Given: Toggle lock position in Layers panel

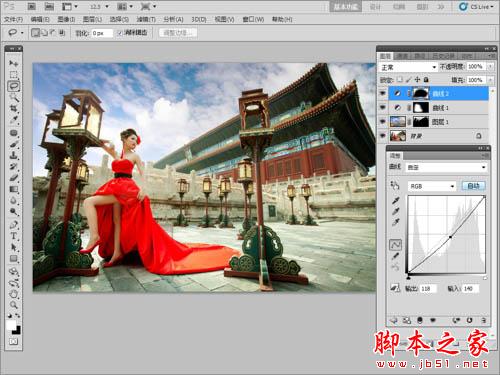Looking at the screenshot, I should click(417, 80).
